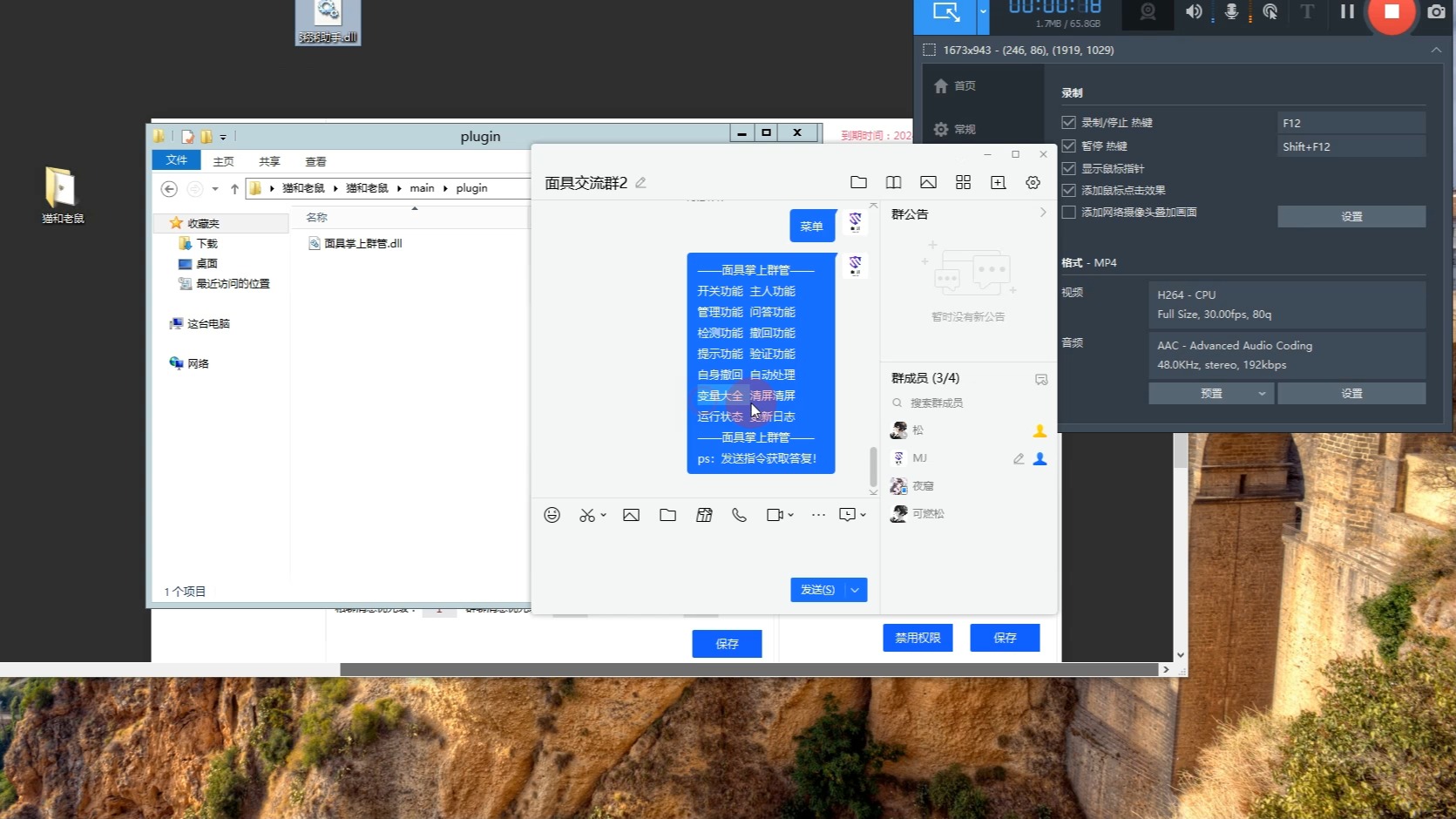Toggle 添加鼠标点击效果 checkbox

pos(1068,191)
